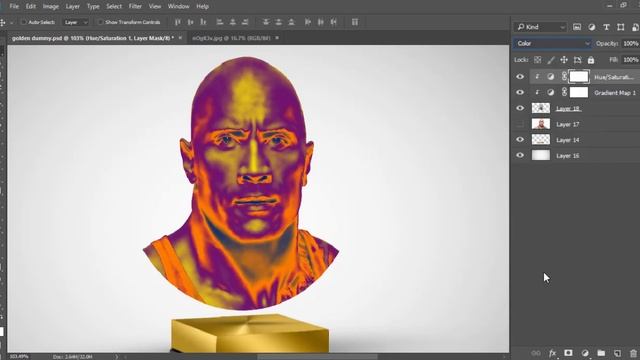
Task: Open the File menu
Action: (14, 7)
